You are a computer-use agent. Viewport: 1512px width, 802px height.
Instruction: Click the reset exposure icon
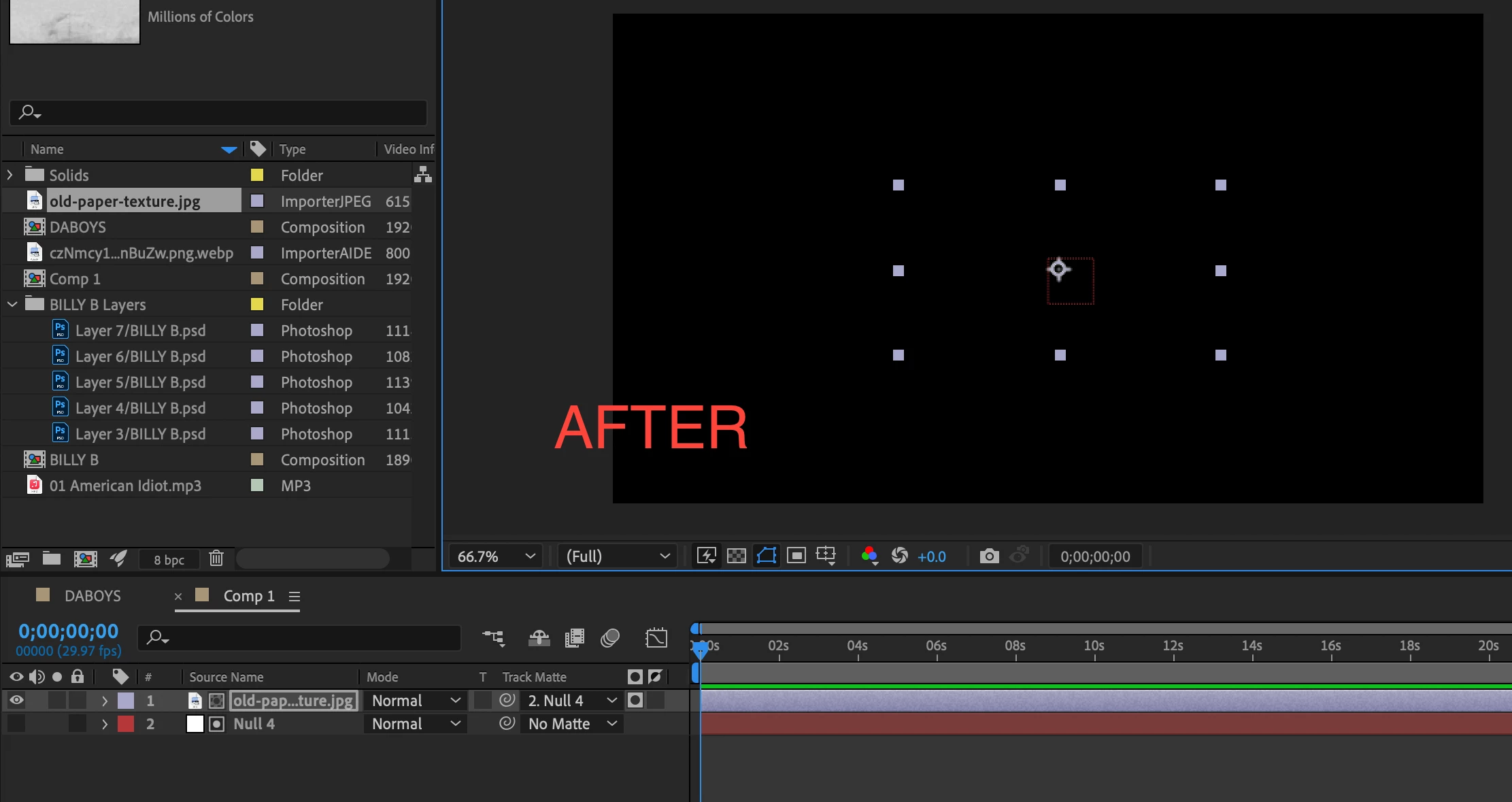tap(899, 556)
